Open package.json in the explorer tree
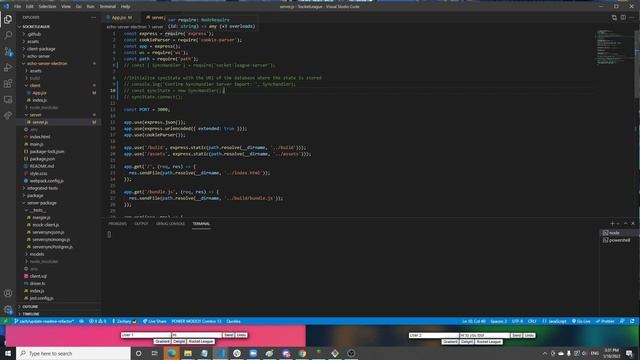This screenshot has width=640, height=360. point(42,159)
